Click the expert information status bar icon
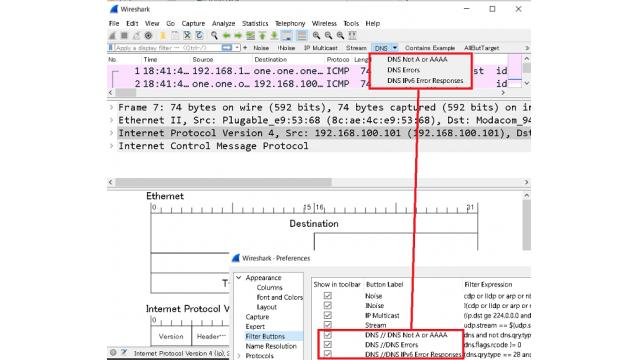 (113, 352)
